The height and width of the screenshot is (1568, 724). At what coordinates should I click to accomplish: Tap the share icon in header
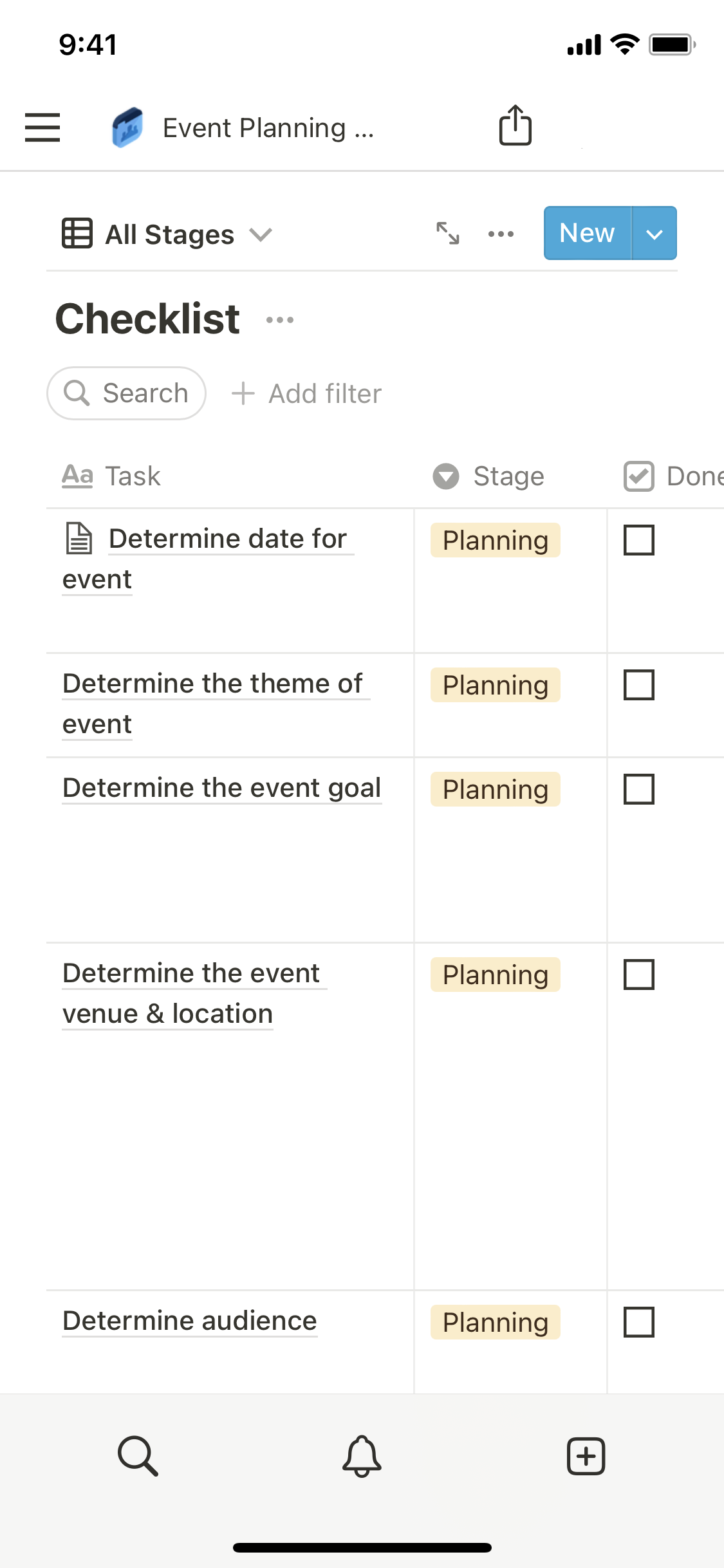pyautogui.click(x=515, y=126)
